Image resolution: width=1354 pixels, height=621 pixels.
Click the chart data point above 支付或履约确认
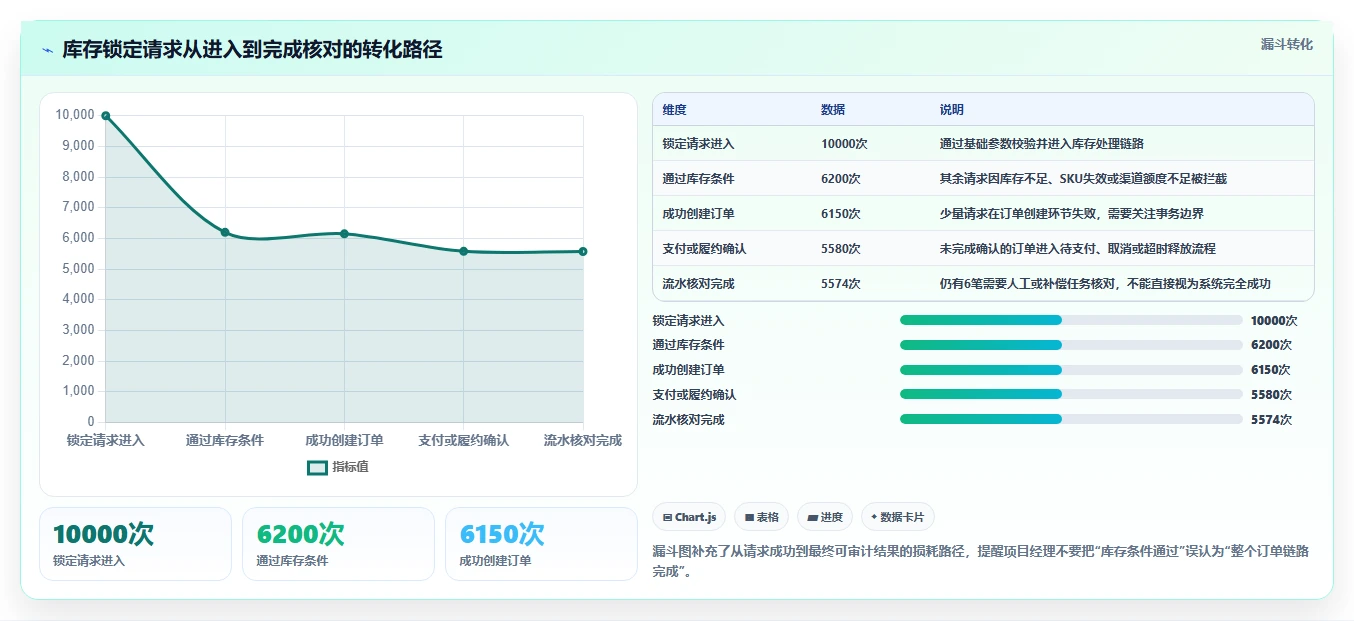463,251
